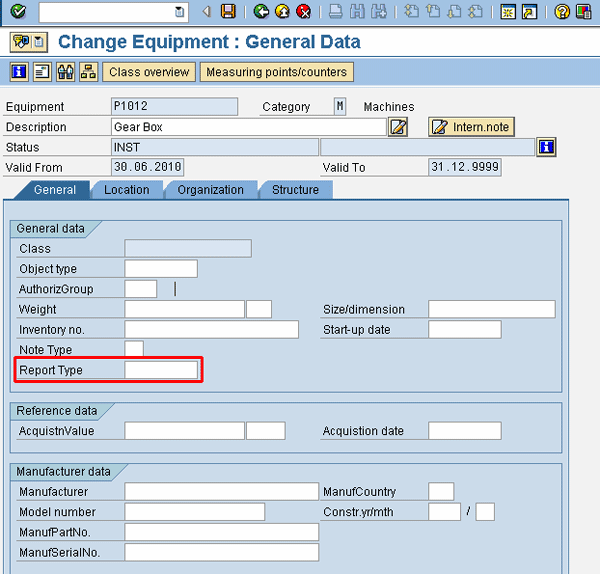Open the Organization tab
Image resolution: width=600 pixels, height=574 pixels.
210,190
